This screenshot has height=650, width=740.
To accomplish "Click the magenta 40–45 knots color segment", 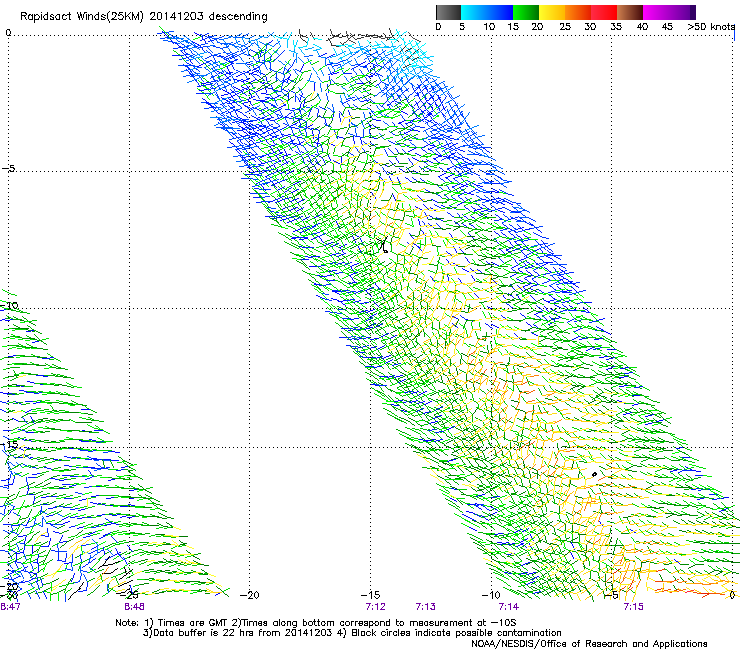I will pyautogui.click(x=656, y=12).
